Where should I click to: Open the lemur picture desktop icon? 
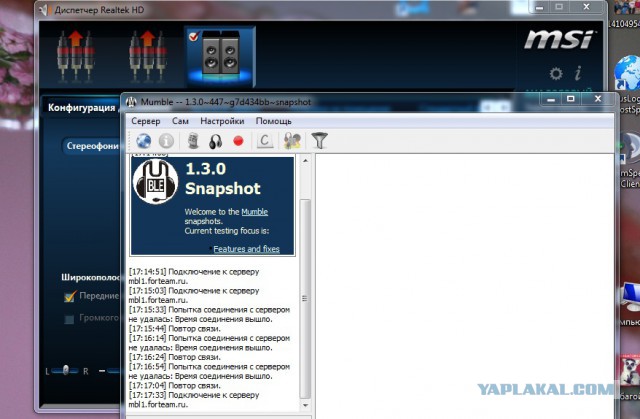coord(630,371)
